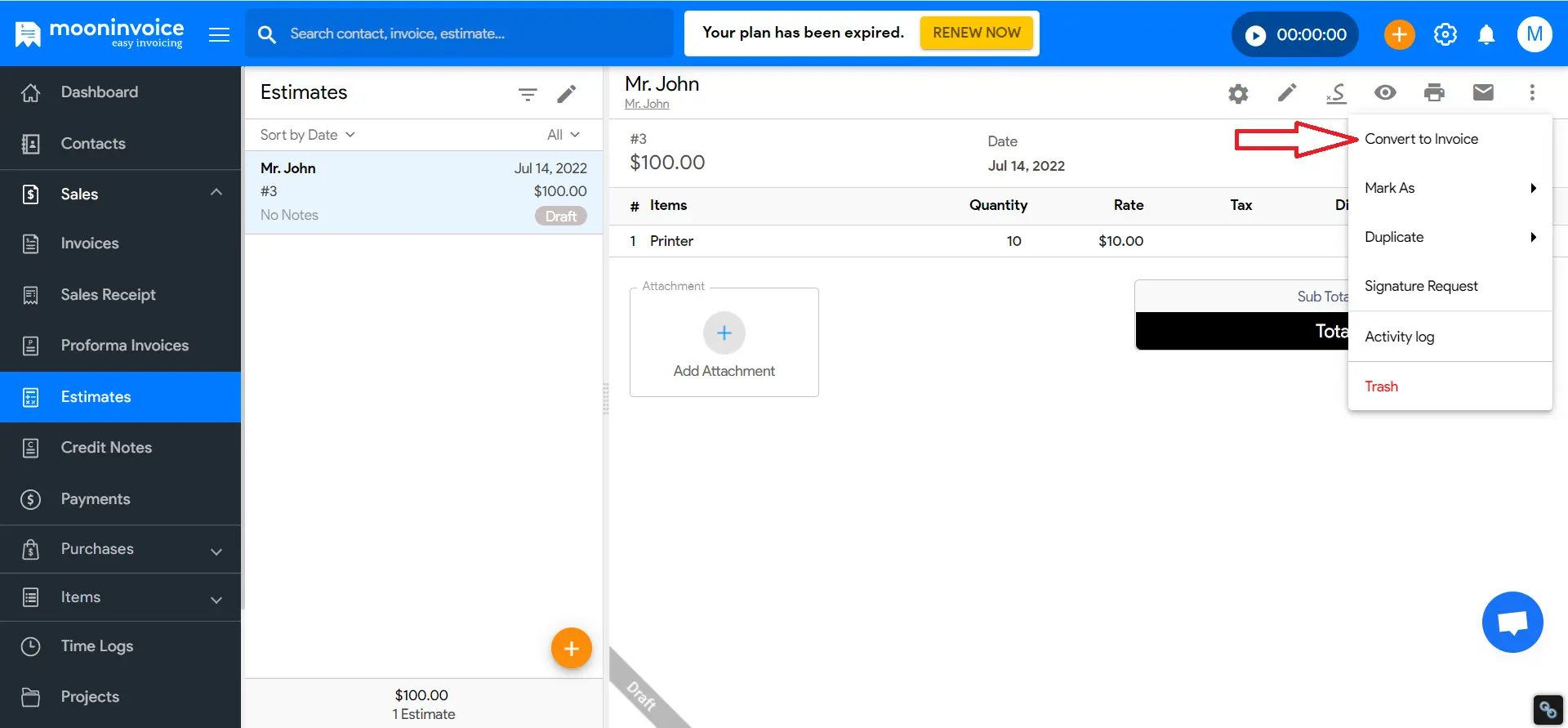Open Activity log
Image resolution: width=1568 pixels, height=728 pixels.
(x=1450, y=337)
